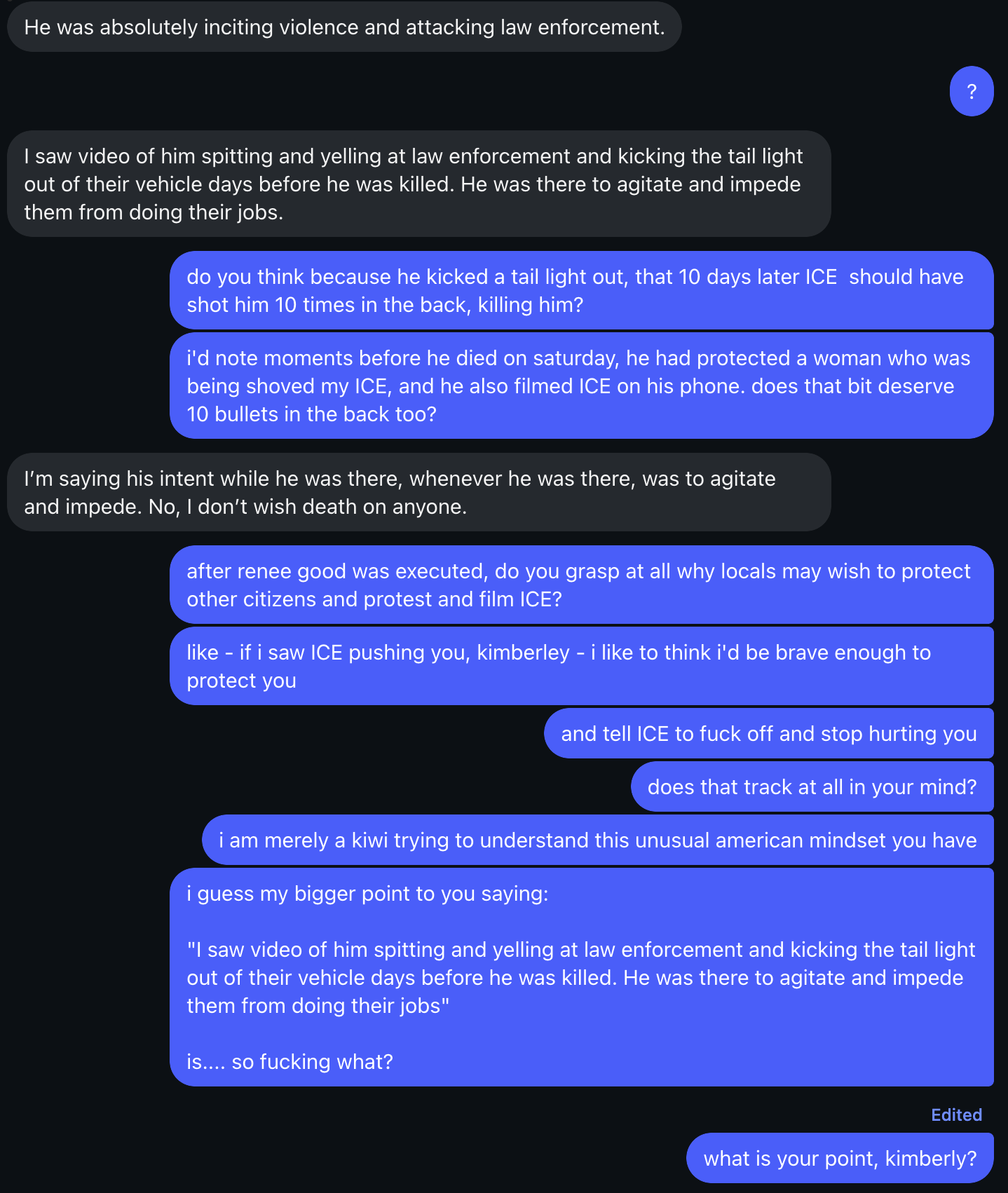Screen dimensions: 1008x1193
Task: Click the first gray "I saw video" message
Action: coord(418,184)
